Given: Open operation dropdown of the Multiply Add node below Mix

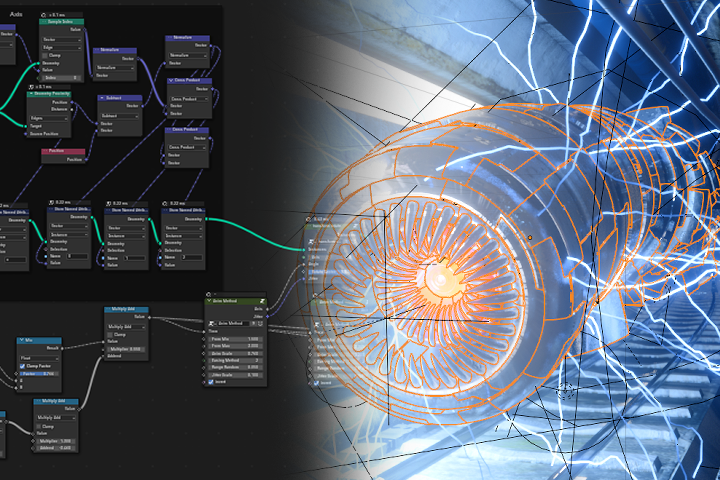Looking at the screenshot, I should point(56,418).
